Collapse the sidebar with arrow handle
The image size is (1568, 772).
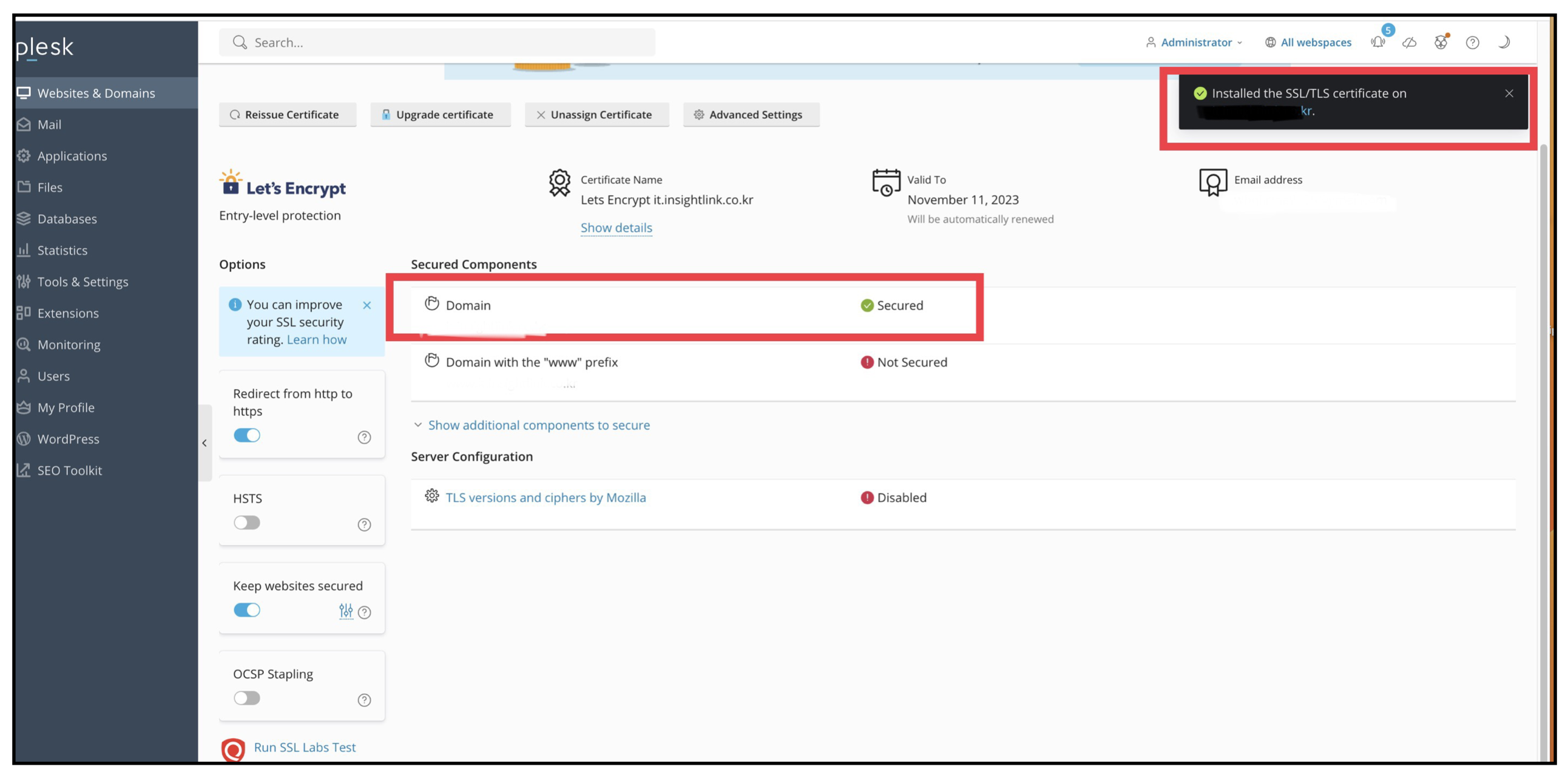(204, 442)
